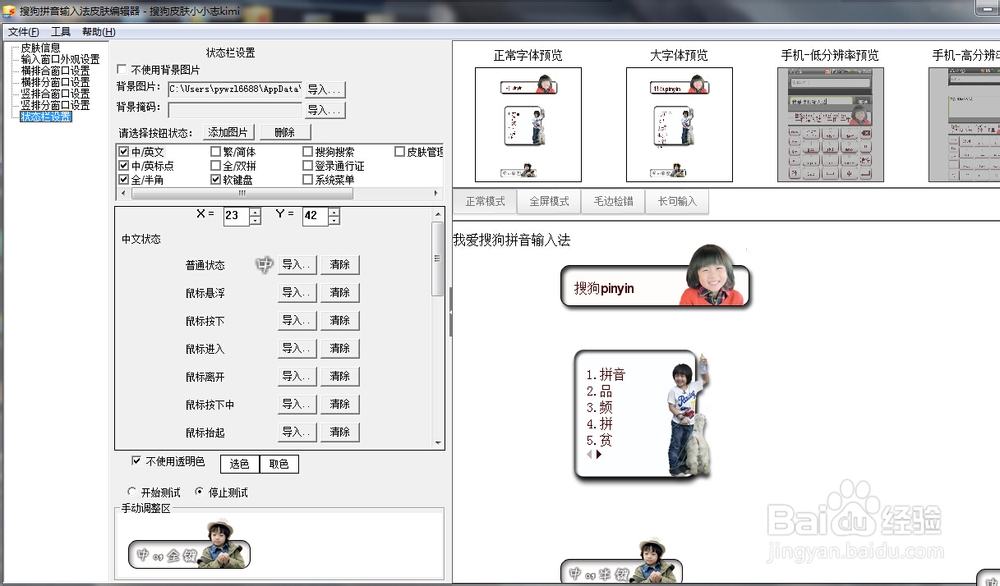Viewport: 1000px width, 586px height.
Task: Select 竖排合窗口设置 tree item
Action: pos(55,94)
